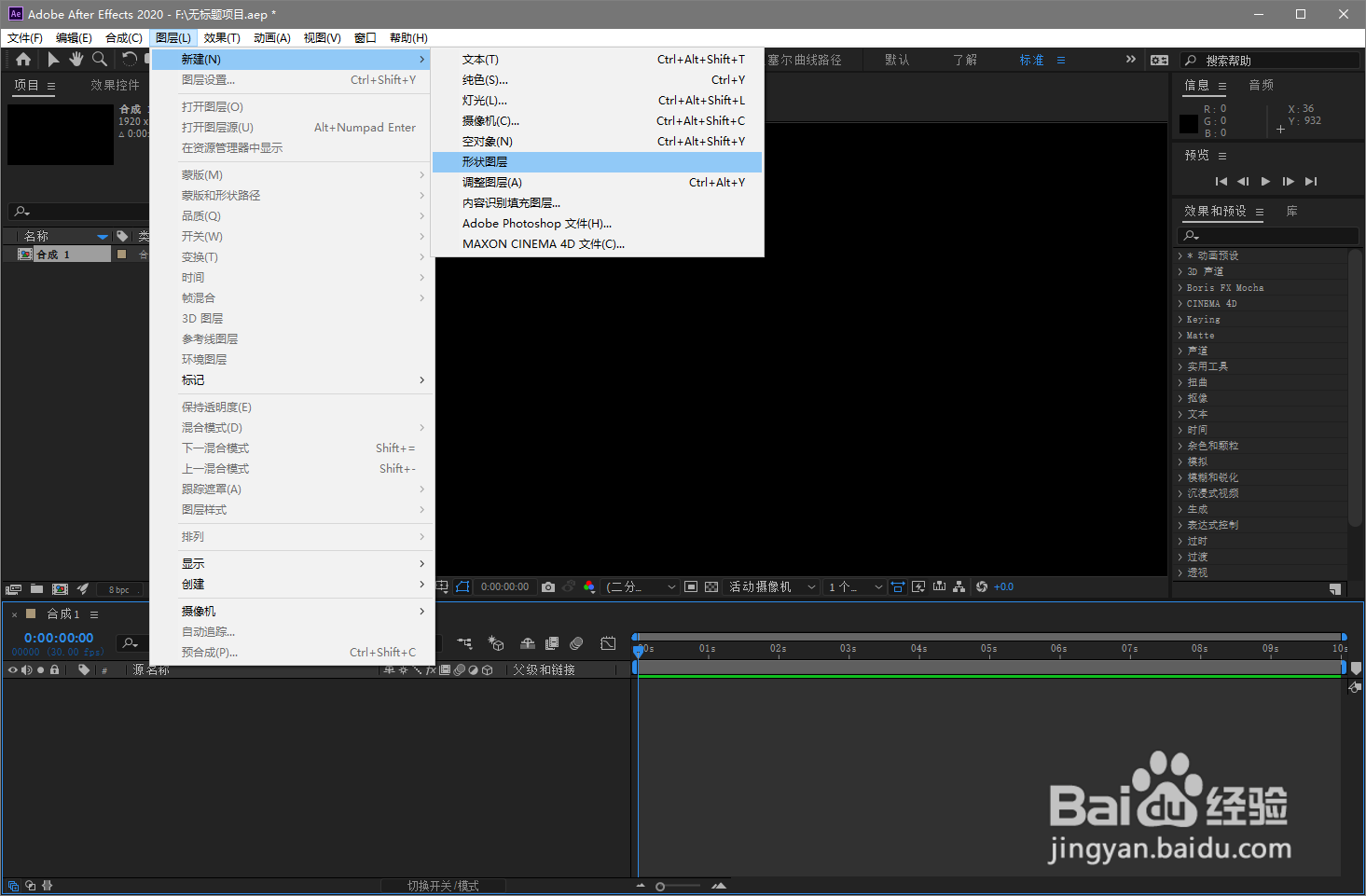Open 合成(C) menu

click(124, 38)
